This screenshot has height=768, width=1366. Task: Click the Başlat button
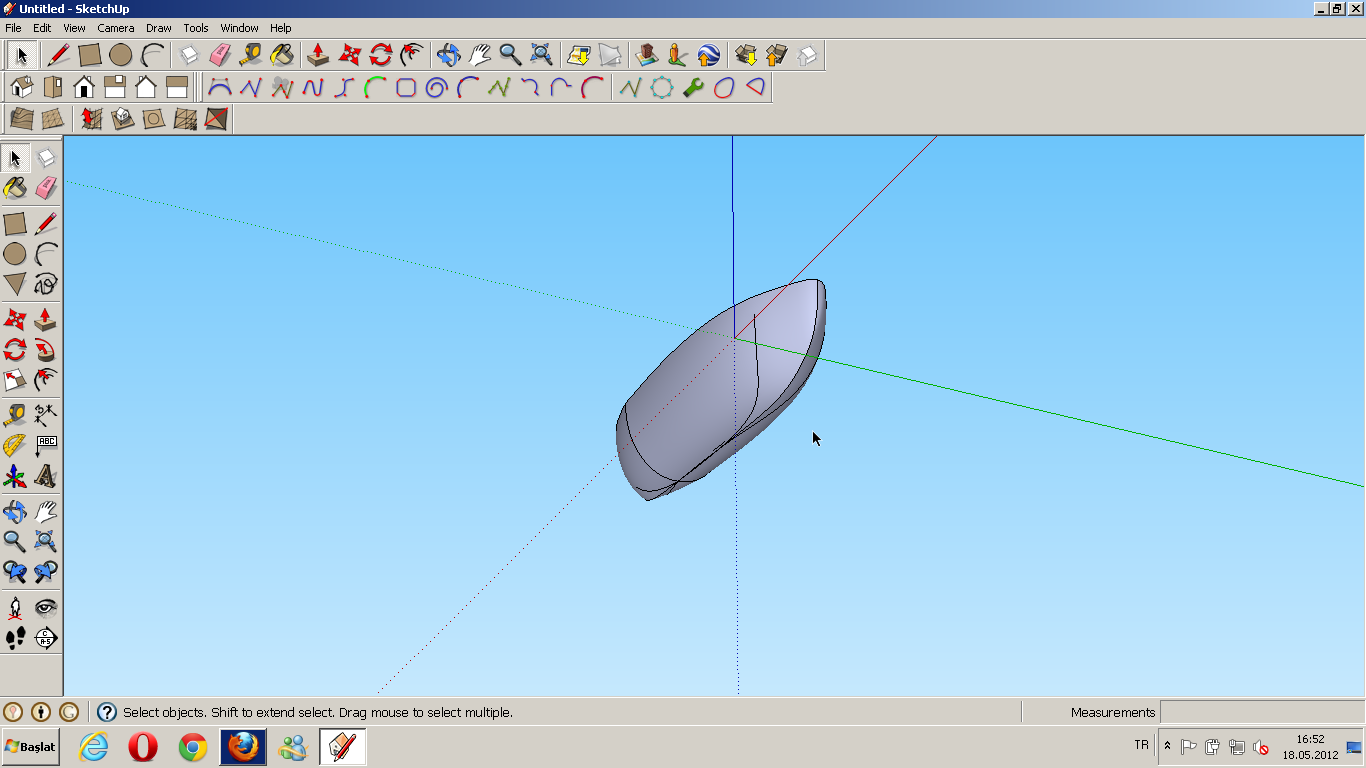point(30,745)
